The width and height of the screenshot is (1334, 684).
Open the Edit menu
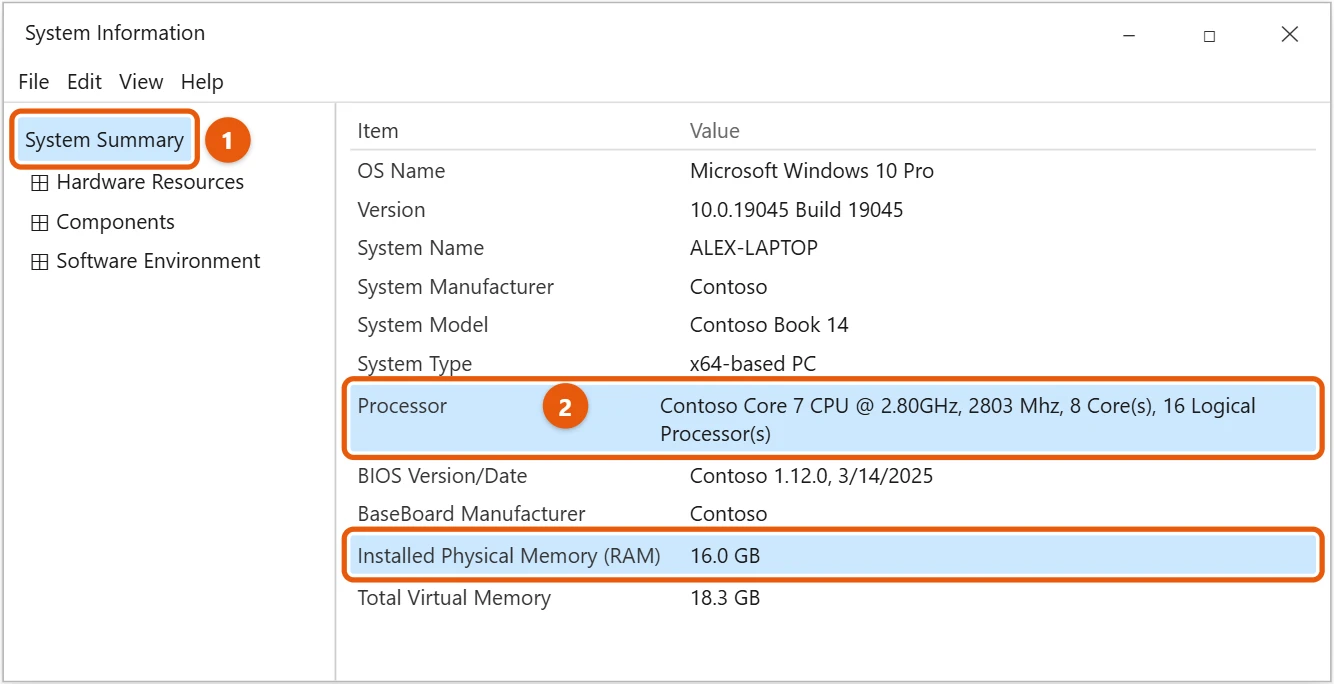[x=85, y=82]
